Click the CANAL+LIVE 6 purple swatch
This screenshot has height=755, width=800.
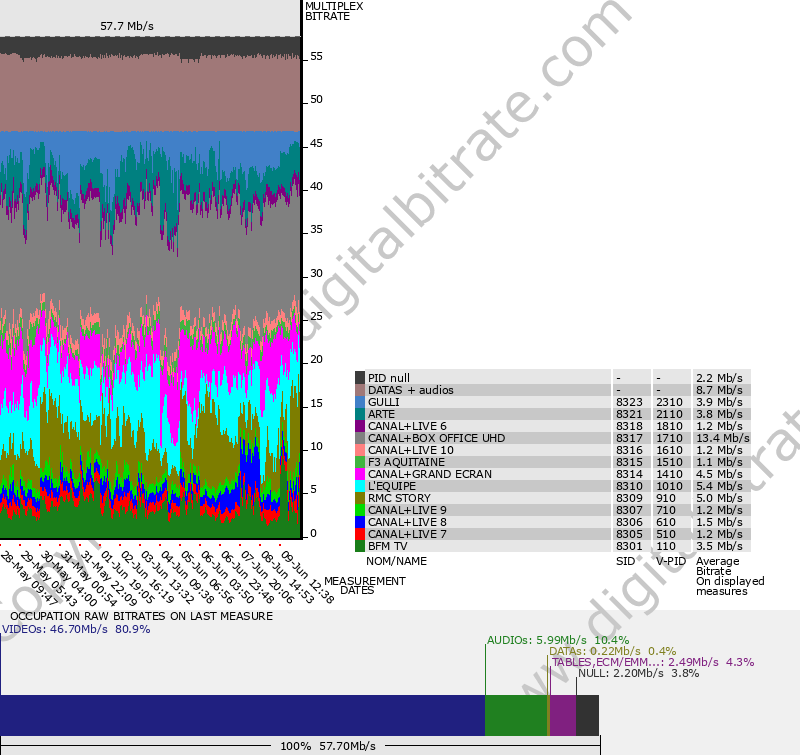click(x=360, y=425)
